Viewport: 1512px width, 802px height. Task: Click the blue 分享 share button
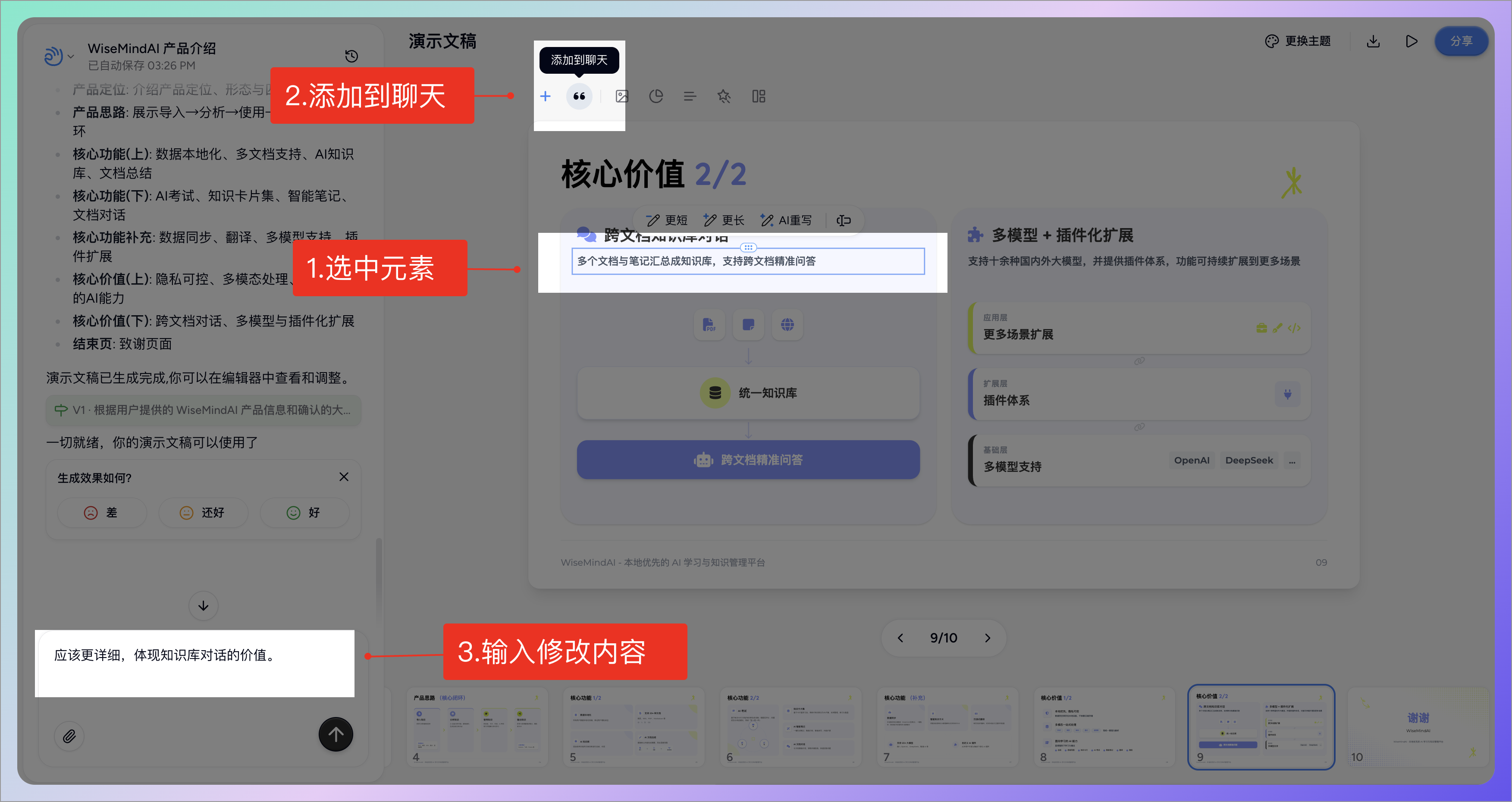[1460, 41]
